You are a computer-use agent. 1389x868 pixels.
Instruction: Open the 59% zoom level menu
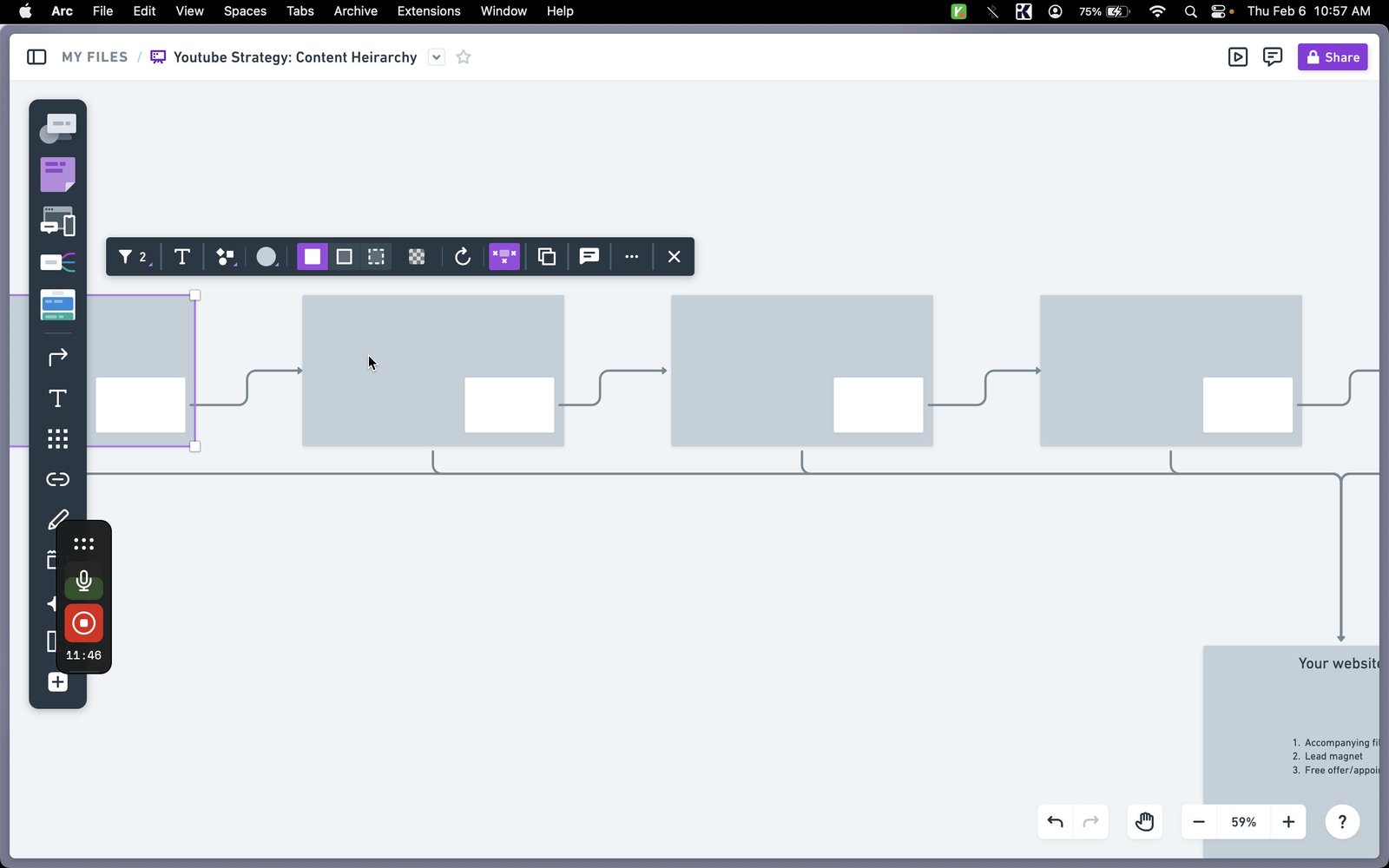1243,822
